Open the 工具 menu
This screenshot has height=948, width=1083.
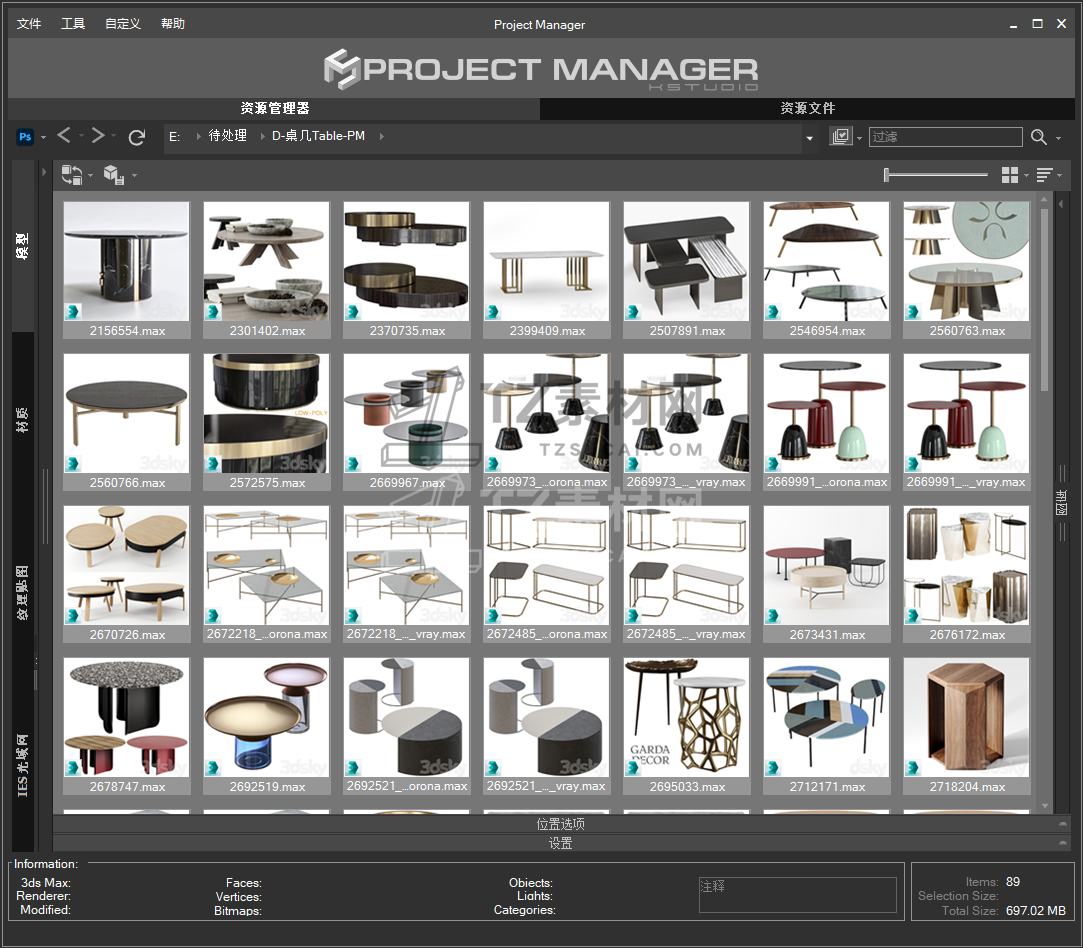(73, 24)
